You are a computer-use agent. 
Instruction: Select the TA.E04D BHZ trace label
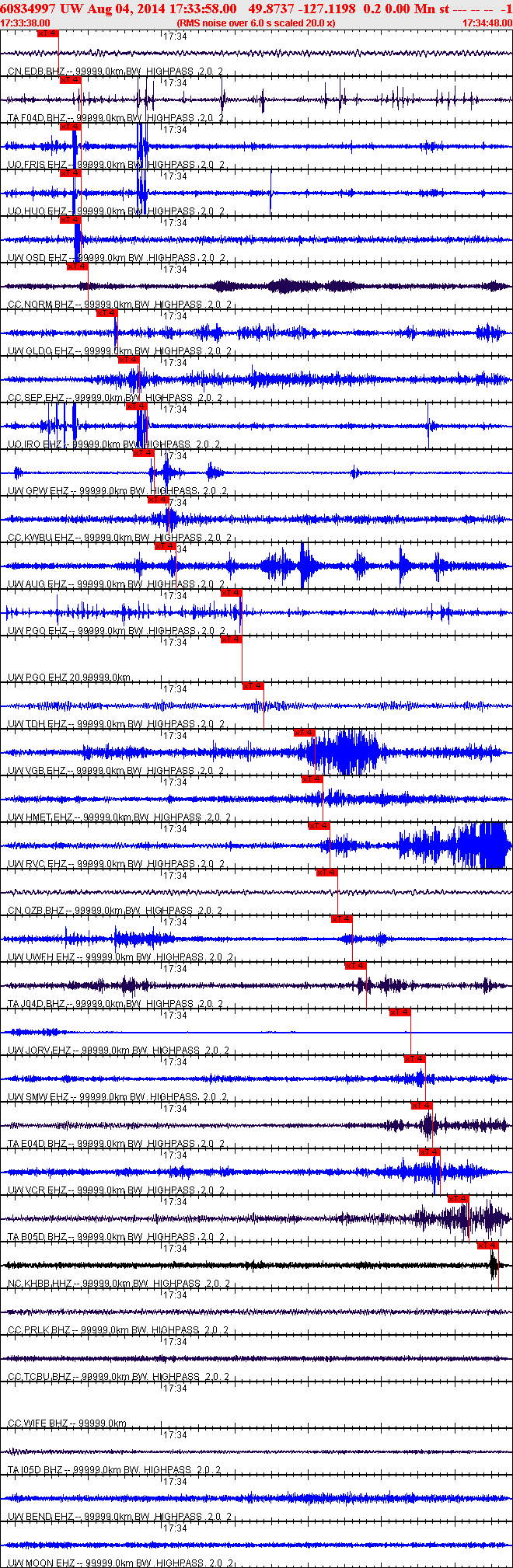(x=115, y=1144)
